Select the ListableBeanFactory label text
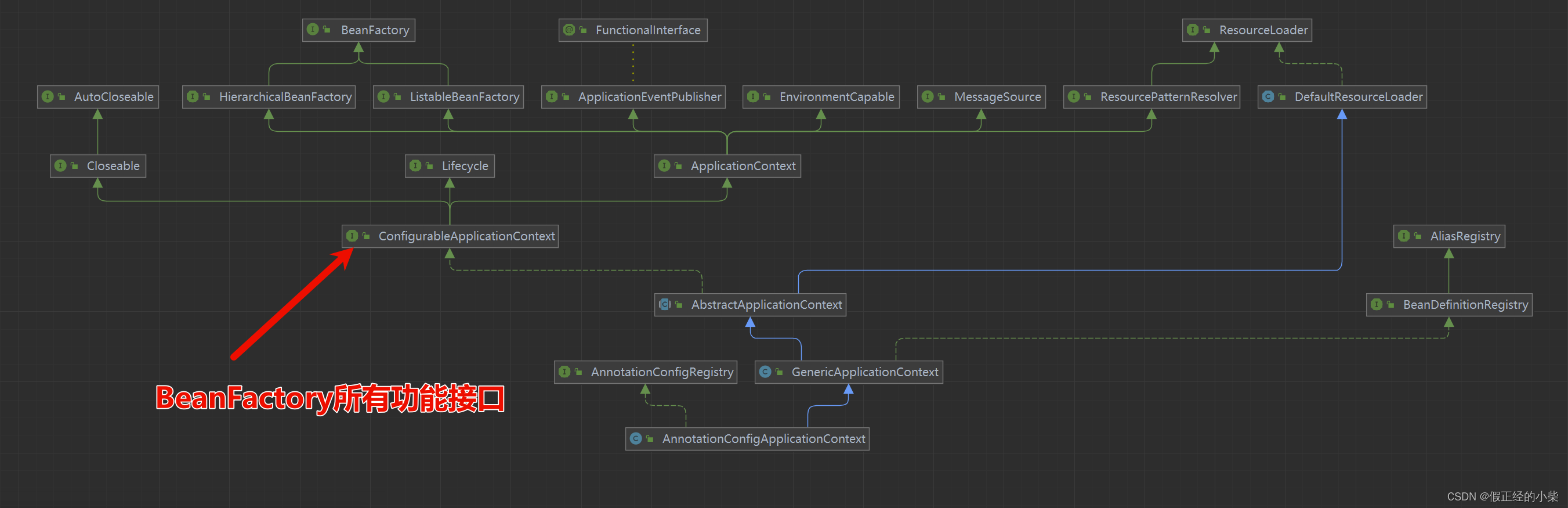 click(465, 97)
